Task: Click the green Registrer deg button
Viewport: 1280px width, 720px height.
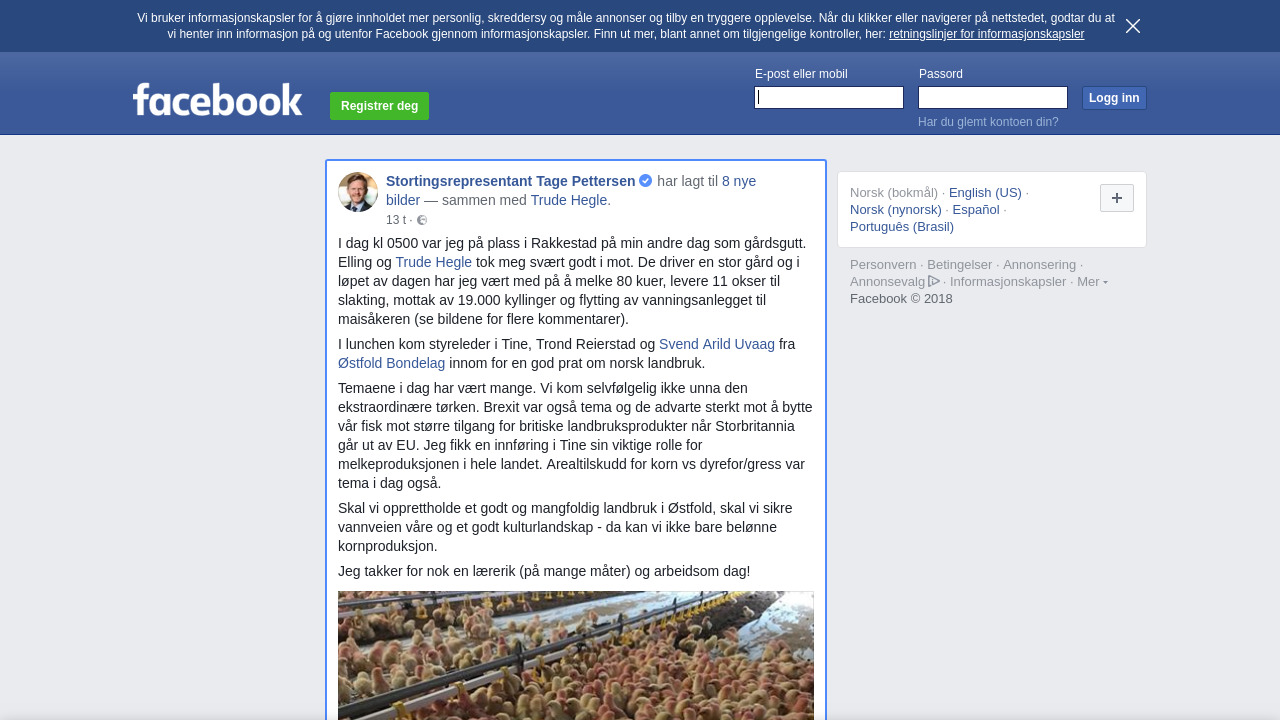Action: click(379, 106)
